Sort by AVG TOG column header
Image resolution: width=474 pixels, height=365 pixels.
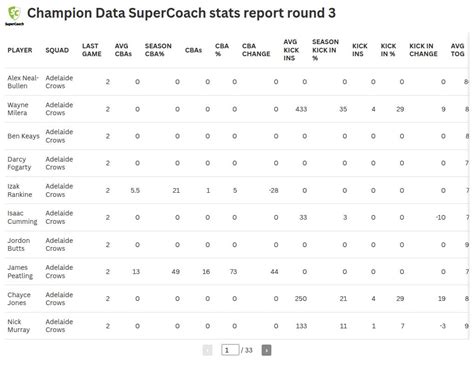(x=457, y=50)
